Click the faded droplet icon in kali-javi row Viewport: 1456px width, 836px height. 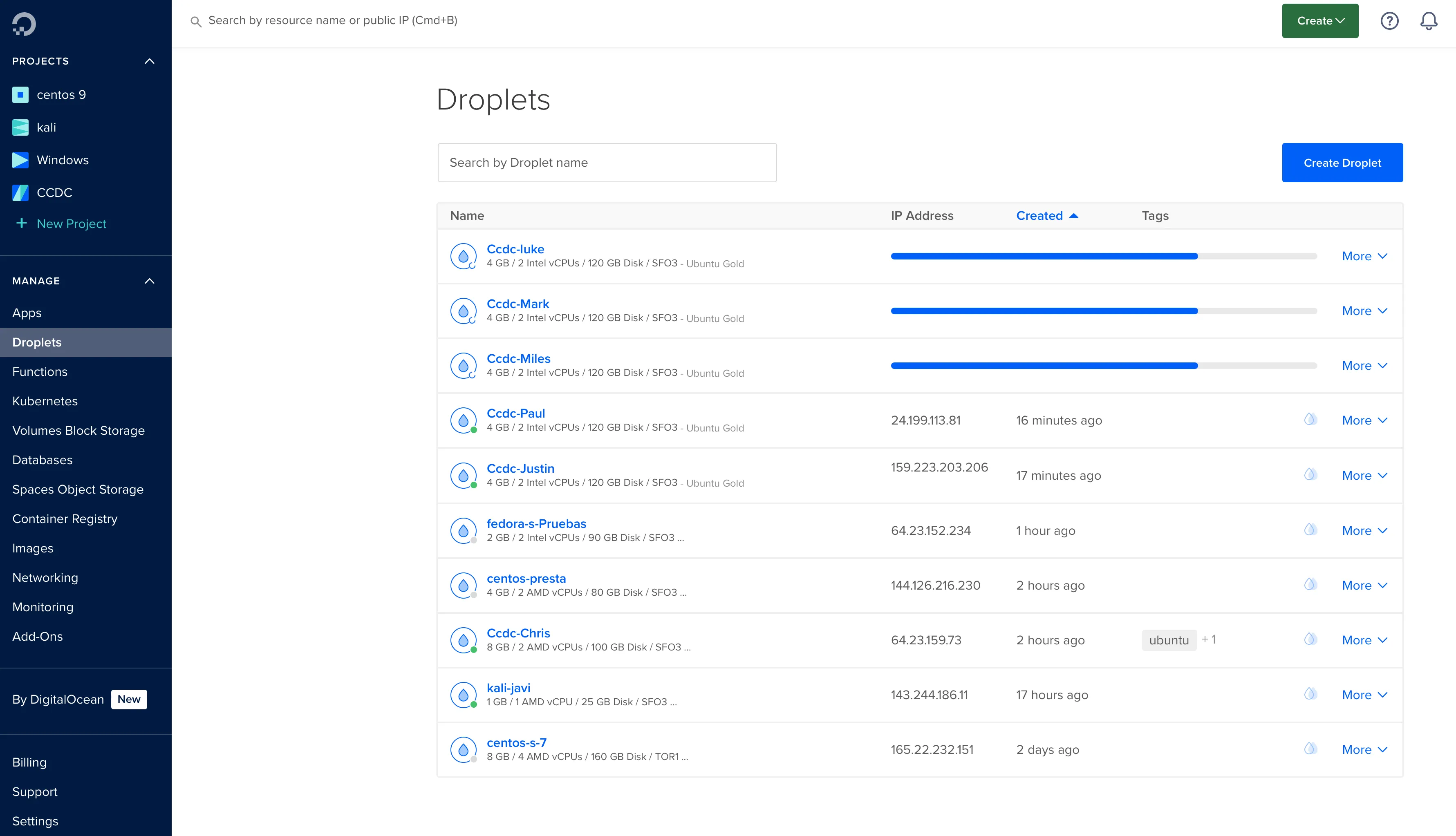pyautogui.click(x=1310, y=694)
